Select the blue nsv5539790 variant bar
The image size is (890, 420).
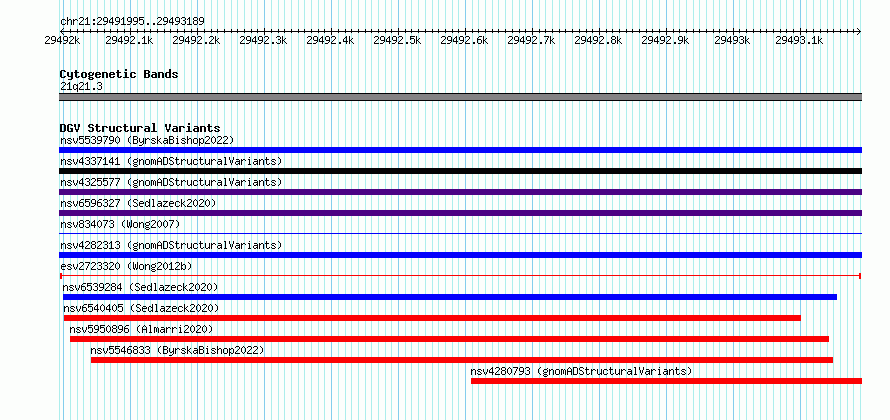[460, 150]
